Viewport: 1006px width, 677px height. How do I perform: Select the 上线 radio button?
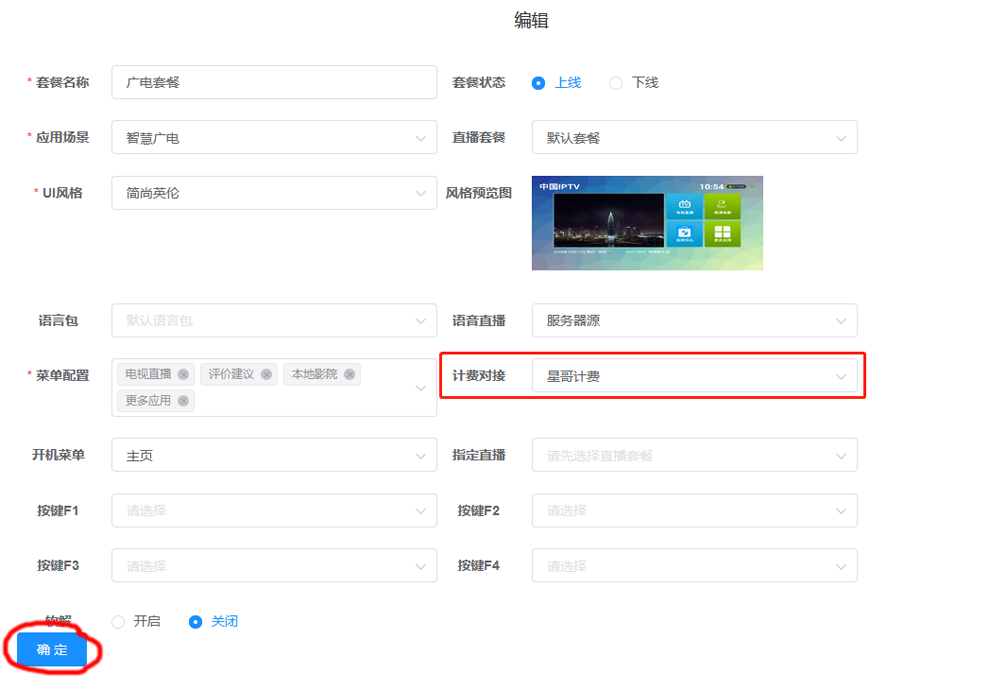pyautogui.click(x=539, y=83)
